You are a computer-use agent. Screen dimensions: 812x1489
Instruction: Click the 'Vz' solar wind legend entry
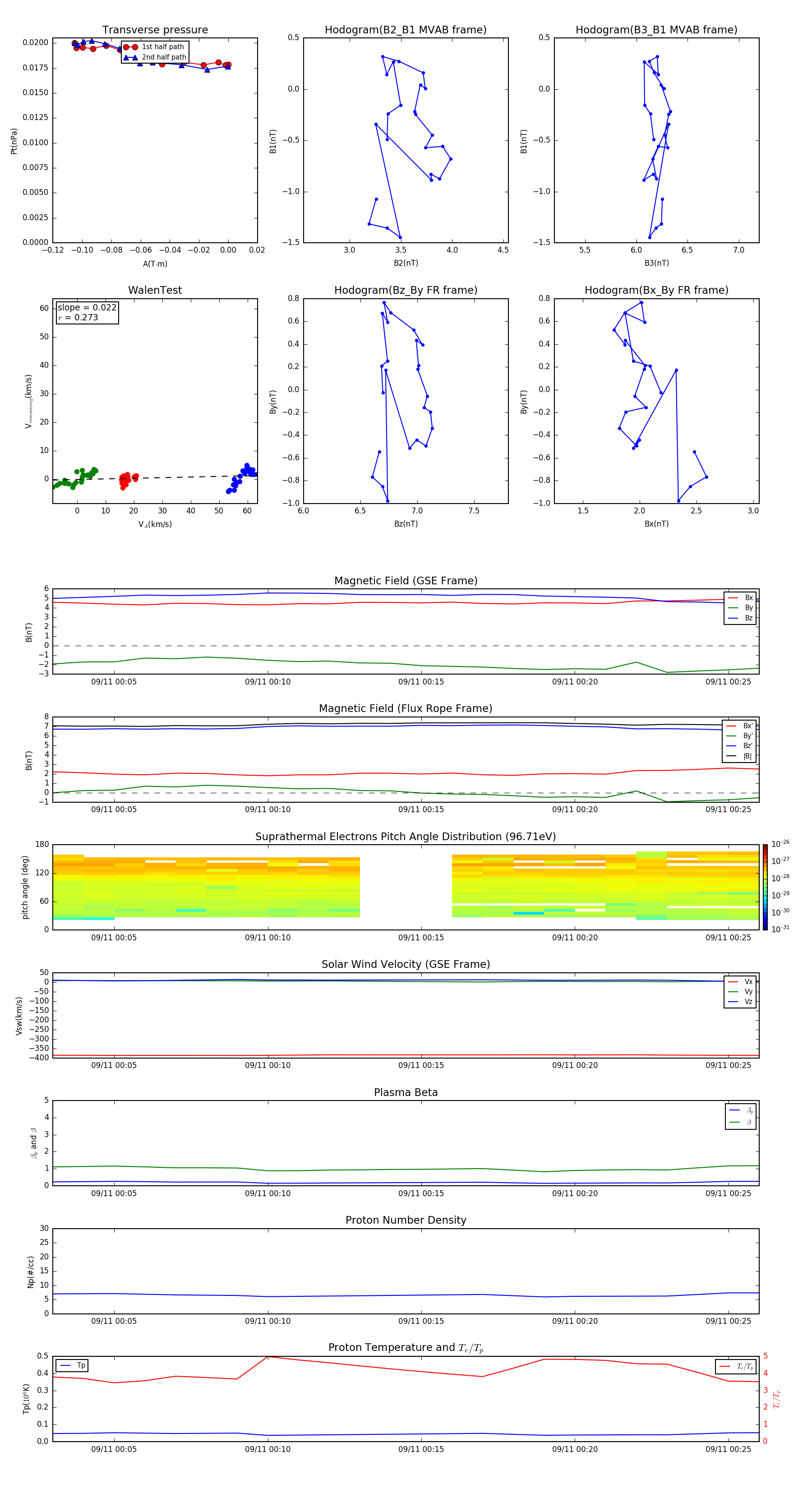pyautogui.click(x=740, y=1002)
